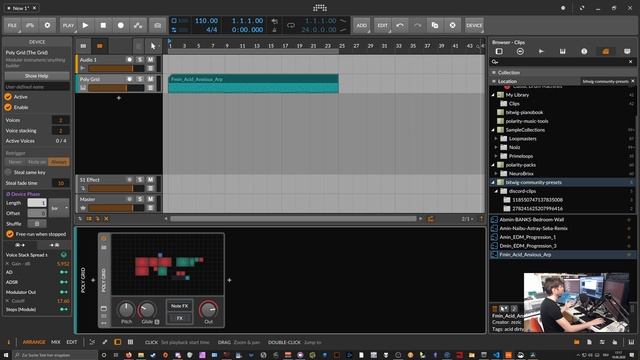Toggle Free-run when stopped checkbox
The image size is (640, 360).
(9, 234)
